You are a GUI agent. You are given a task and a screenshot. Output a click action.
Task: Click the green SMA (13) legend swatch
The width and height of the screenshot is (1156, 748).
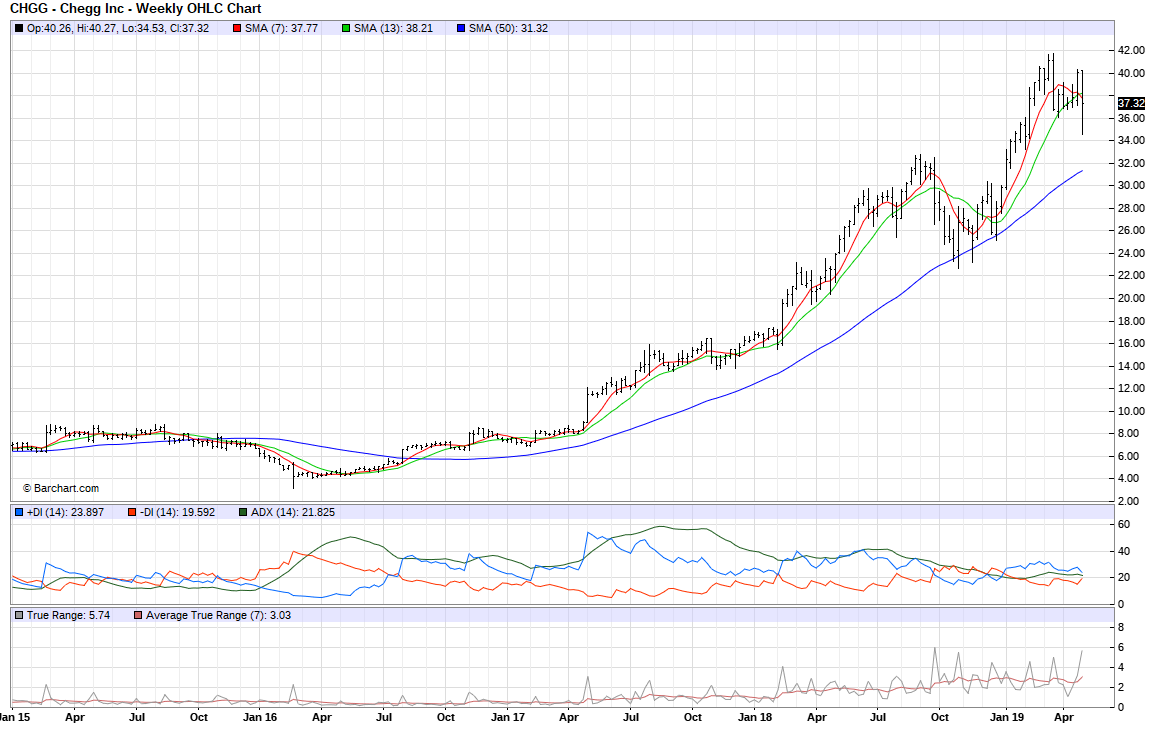[347, 29]
